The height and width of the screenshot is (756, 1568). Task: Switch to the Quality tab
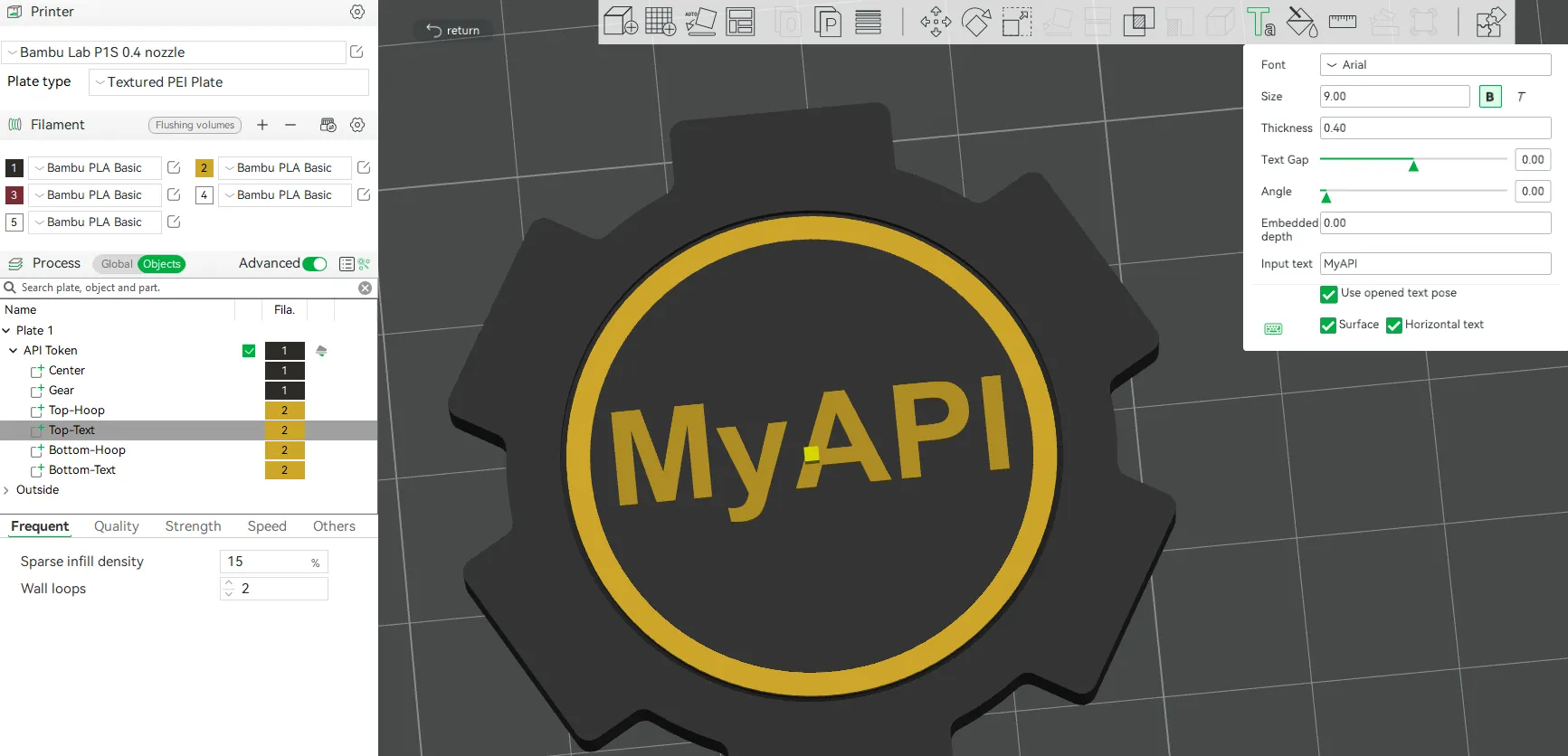click(117, 526)
